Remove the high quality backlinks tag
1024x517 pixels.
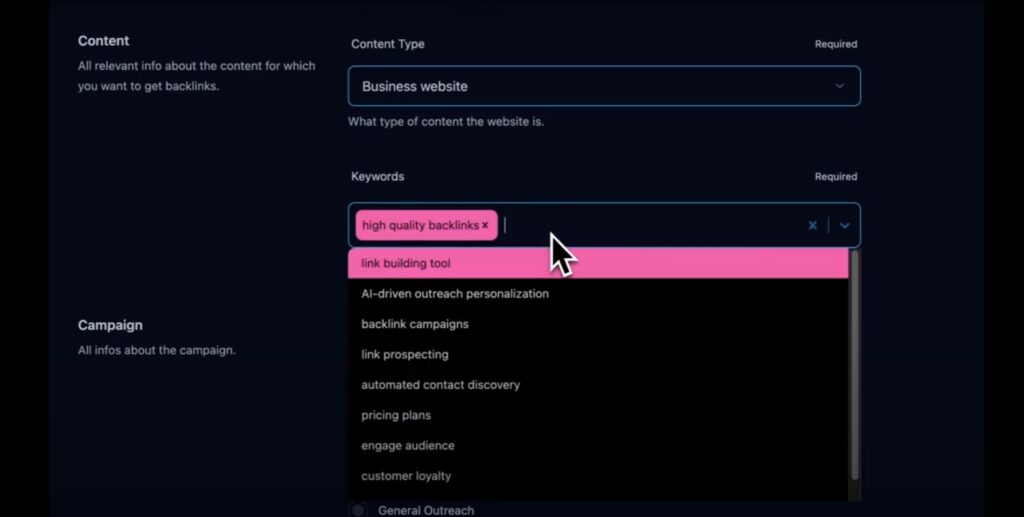[485, 225]
